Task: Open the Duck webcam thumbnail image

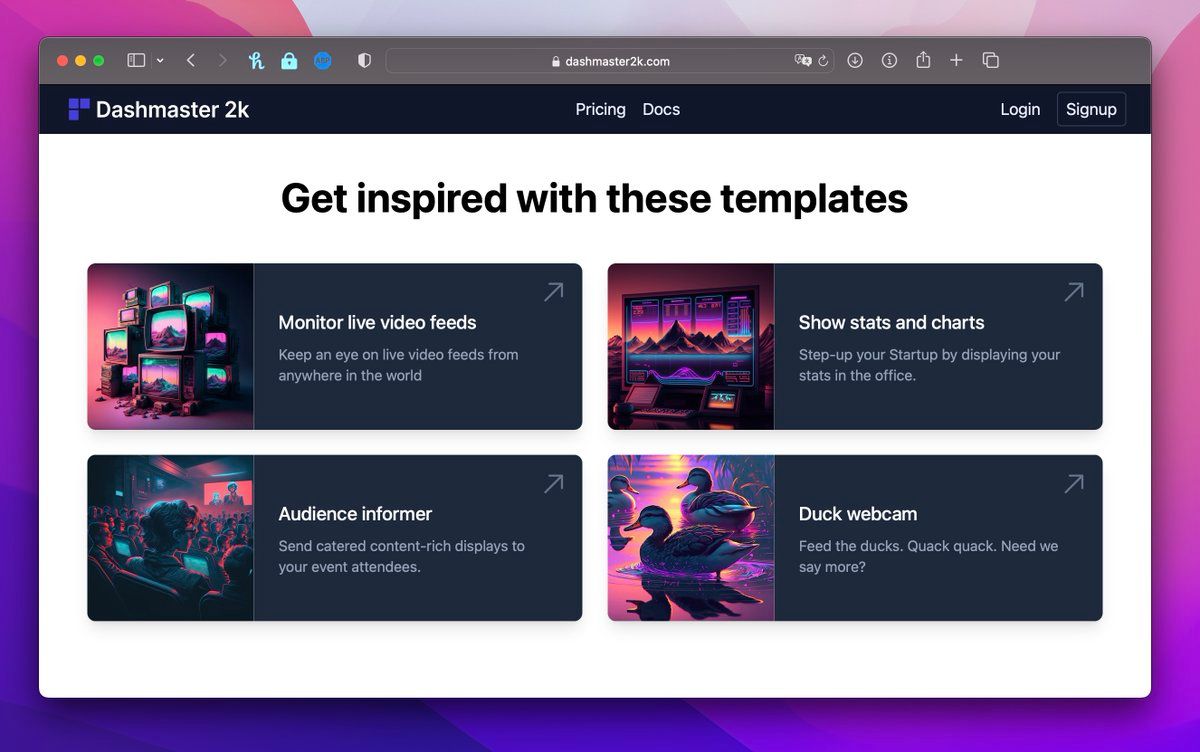Action: 691,538
